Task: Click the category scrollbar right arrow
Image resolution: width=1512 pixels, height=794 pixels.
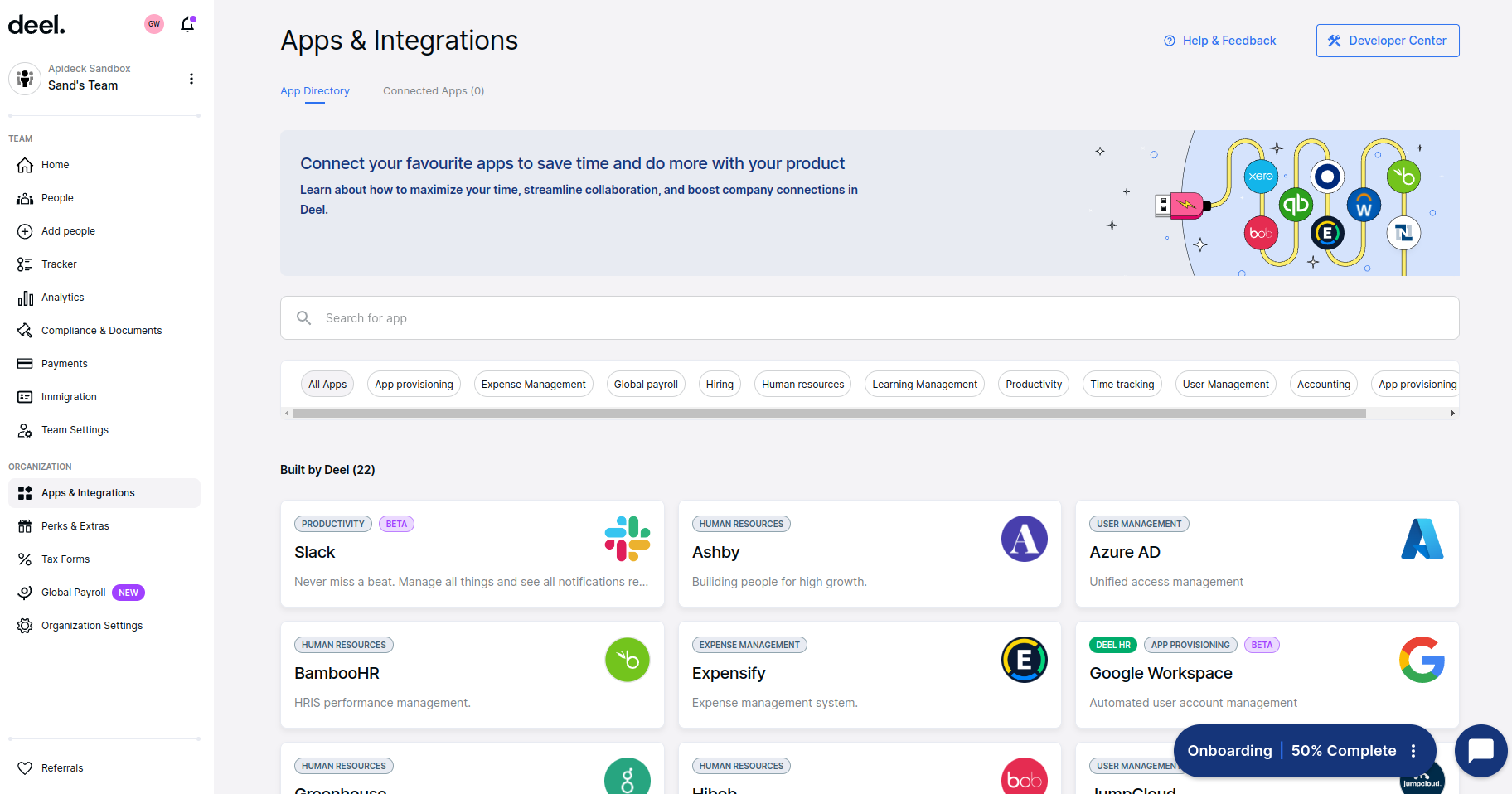Action: pyautogui.click(x=1452, y=413)
